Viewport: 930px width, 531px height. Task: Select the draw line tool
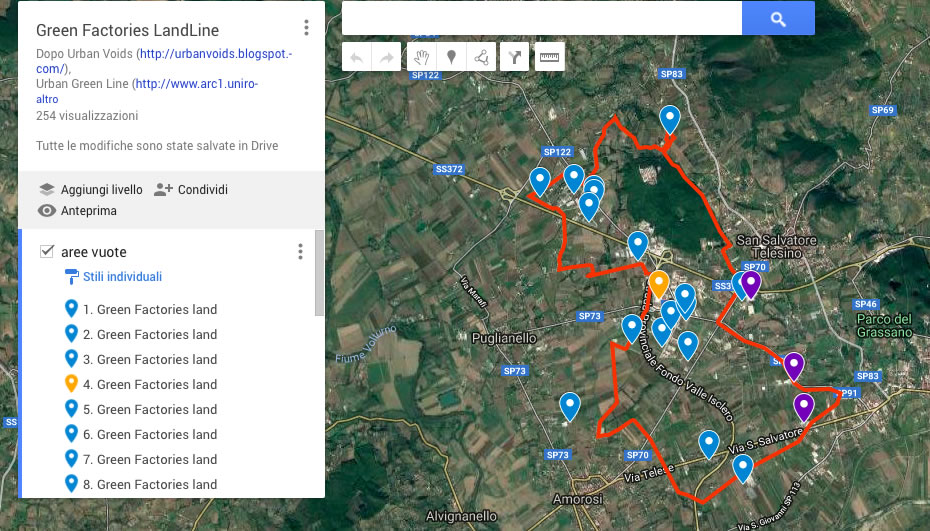(482, 57)
